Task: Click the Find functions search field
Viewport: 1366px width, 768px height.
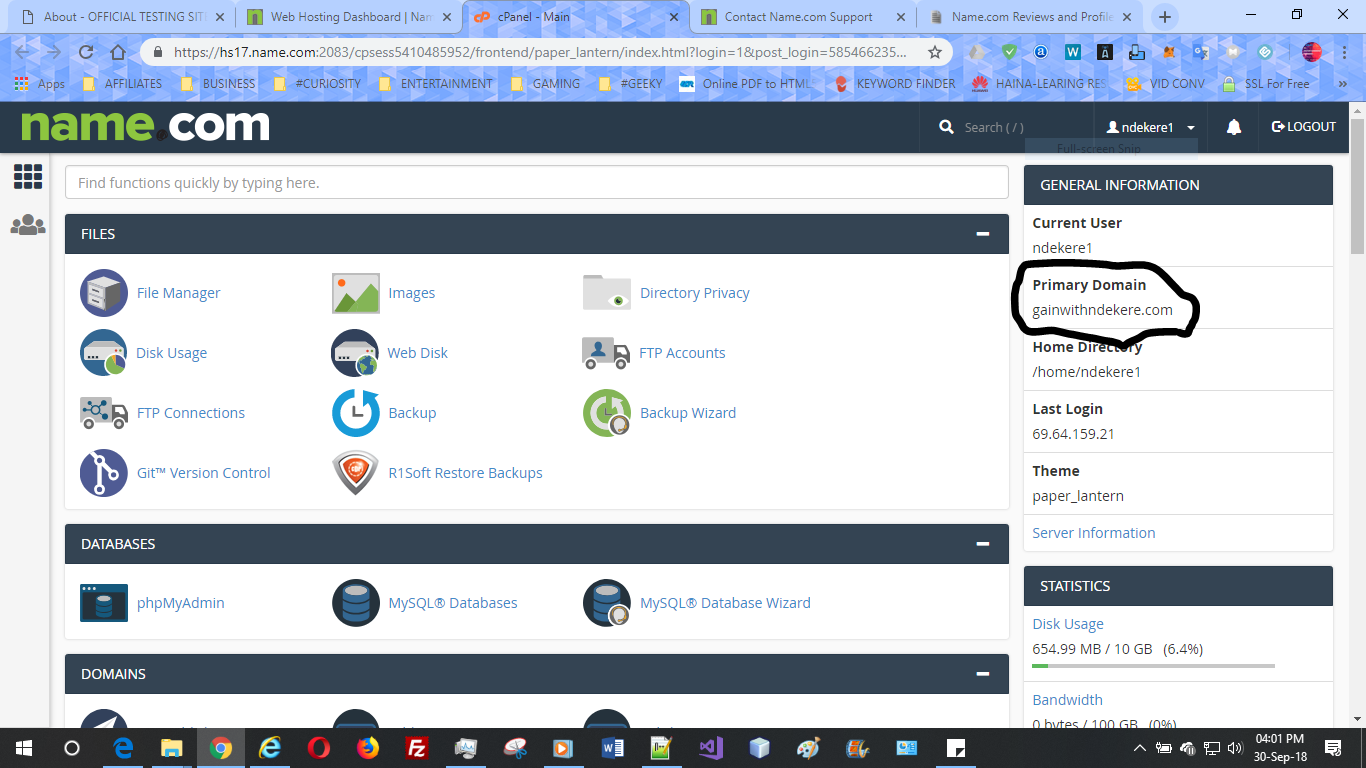Action: point(536,183)
